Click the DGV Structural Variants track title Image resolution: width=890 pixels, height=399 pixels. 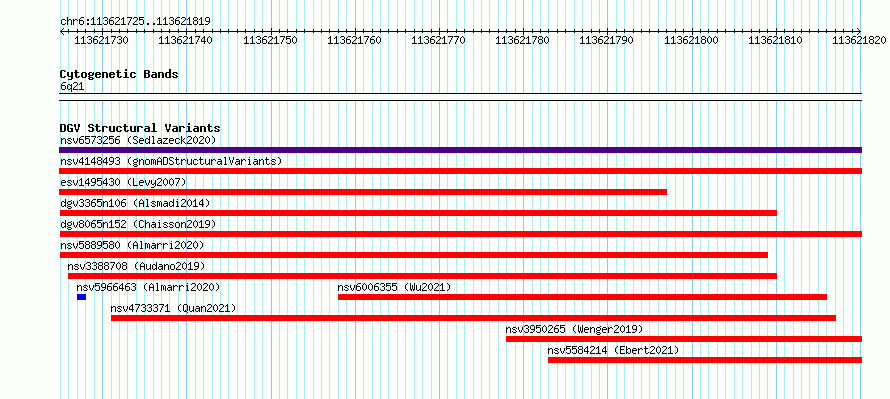point(140,128)
